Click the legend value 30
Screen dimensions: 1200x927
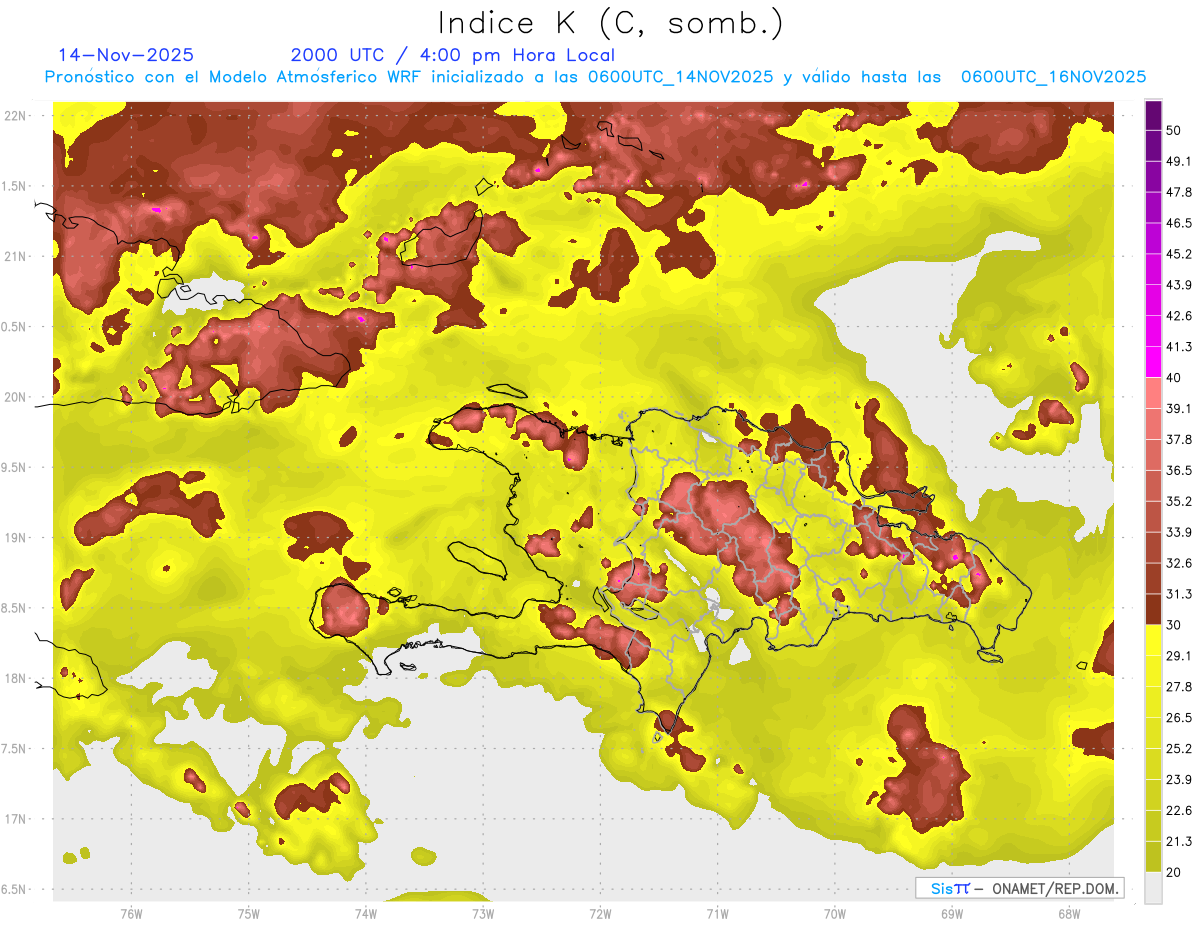[x=1175, y=625]
